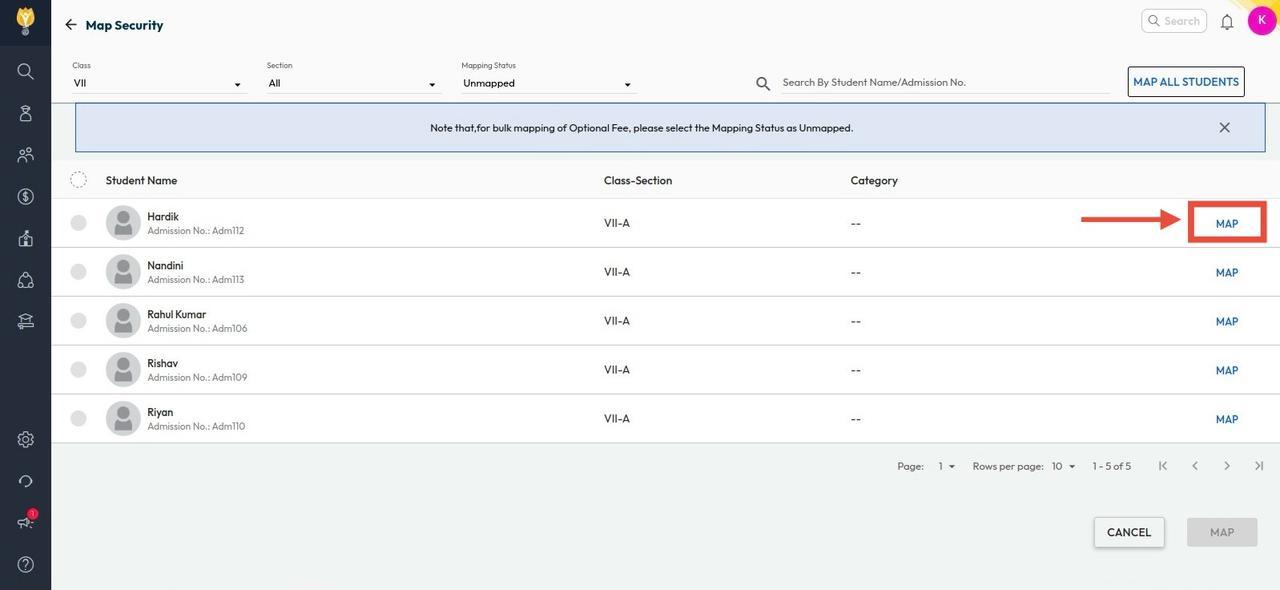Click the Search By Student Name field
The height and width of the screenshot is (590, 1280).
[944, 83]
